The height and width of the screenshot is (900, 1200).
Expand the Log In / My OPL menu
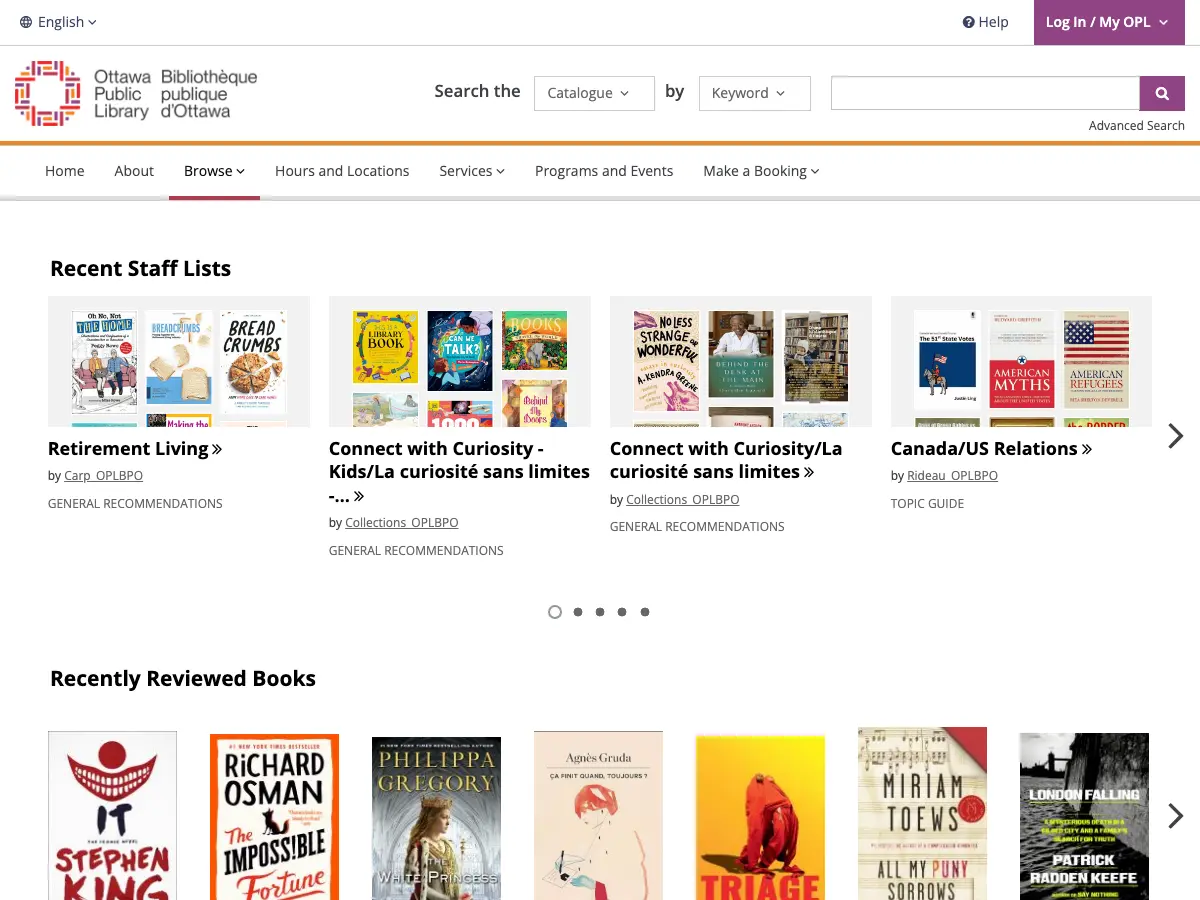[x=1107, y=22]
